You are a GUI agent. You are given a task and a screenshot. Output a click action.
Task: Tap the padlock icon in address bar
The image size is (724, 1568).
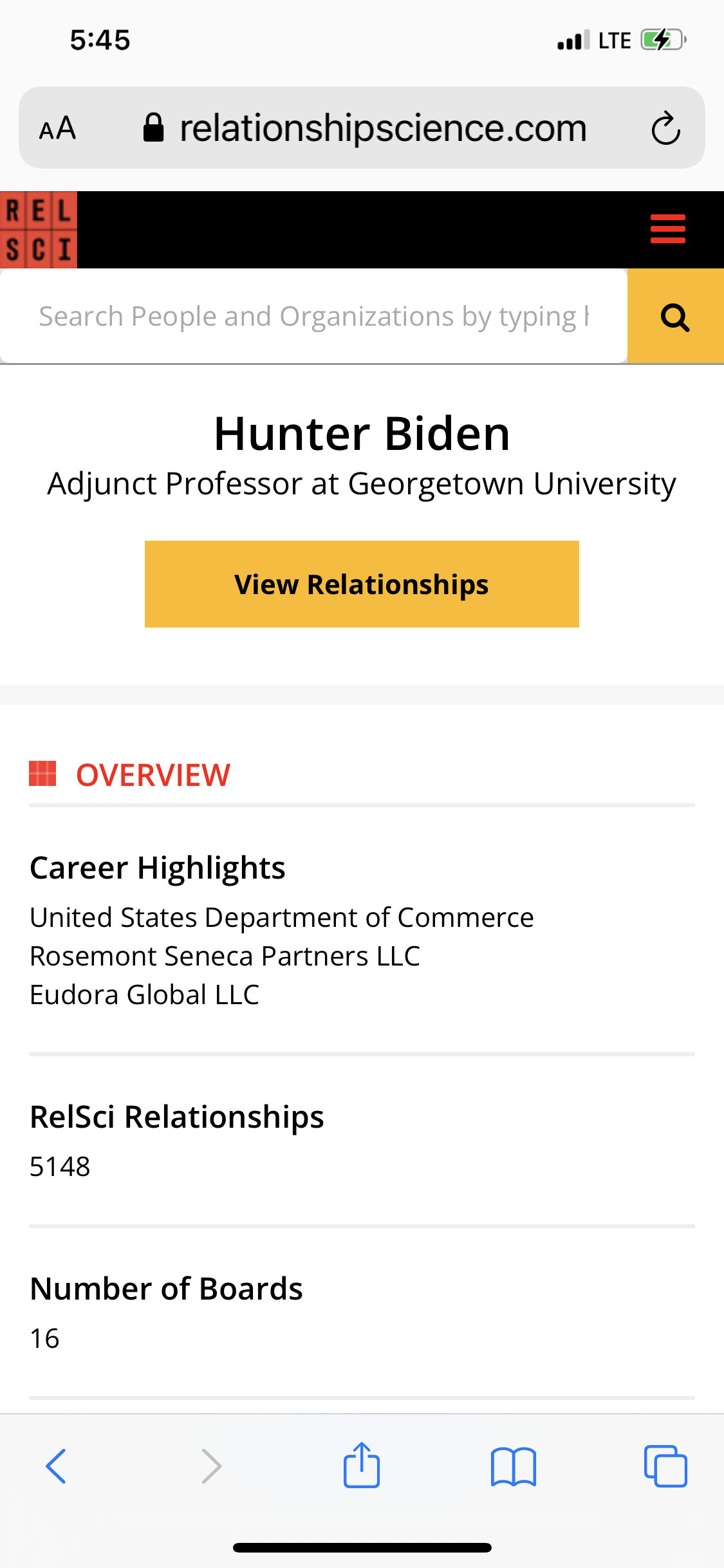click(153, 127)
